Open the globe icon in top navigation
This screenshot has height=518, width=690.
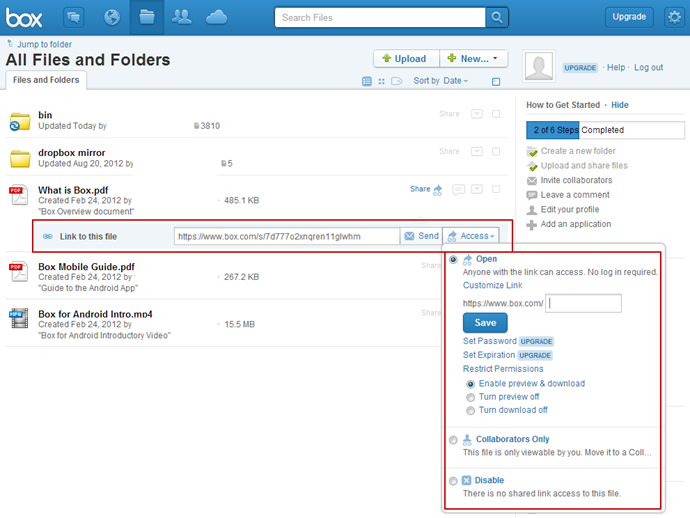pos(112,18)
